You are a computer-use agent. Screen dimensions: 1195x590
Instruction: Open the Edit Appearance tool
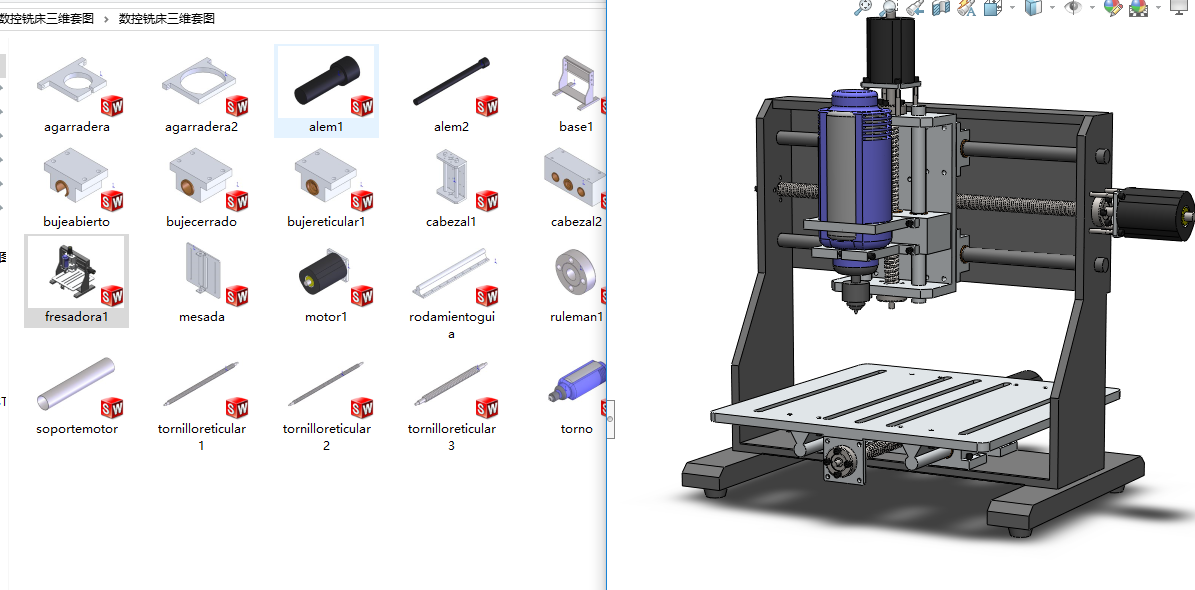1113,8
